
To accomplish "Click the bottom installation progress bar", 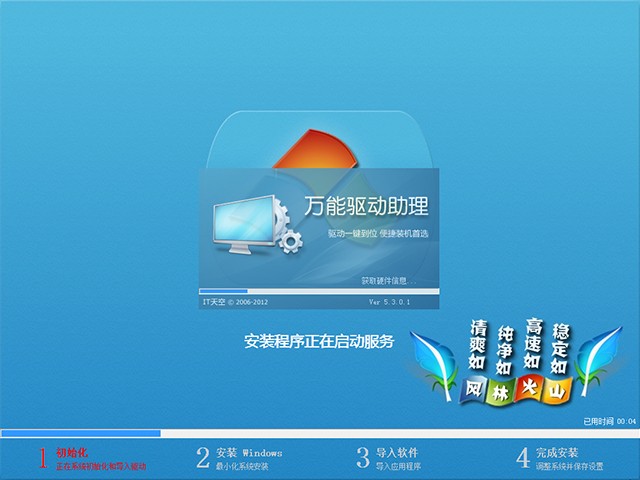I will [320, 433].
